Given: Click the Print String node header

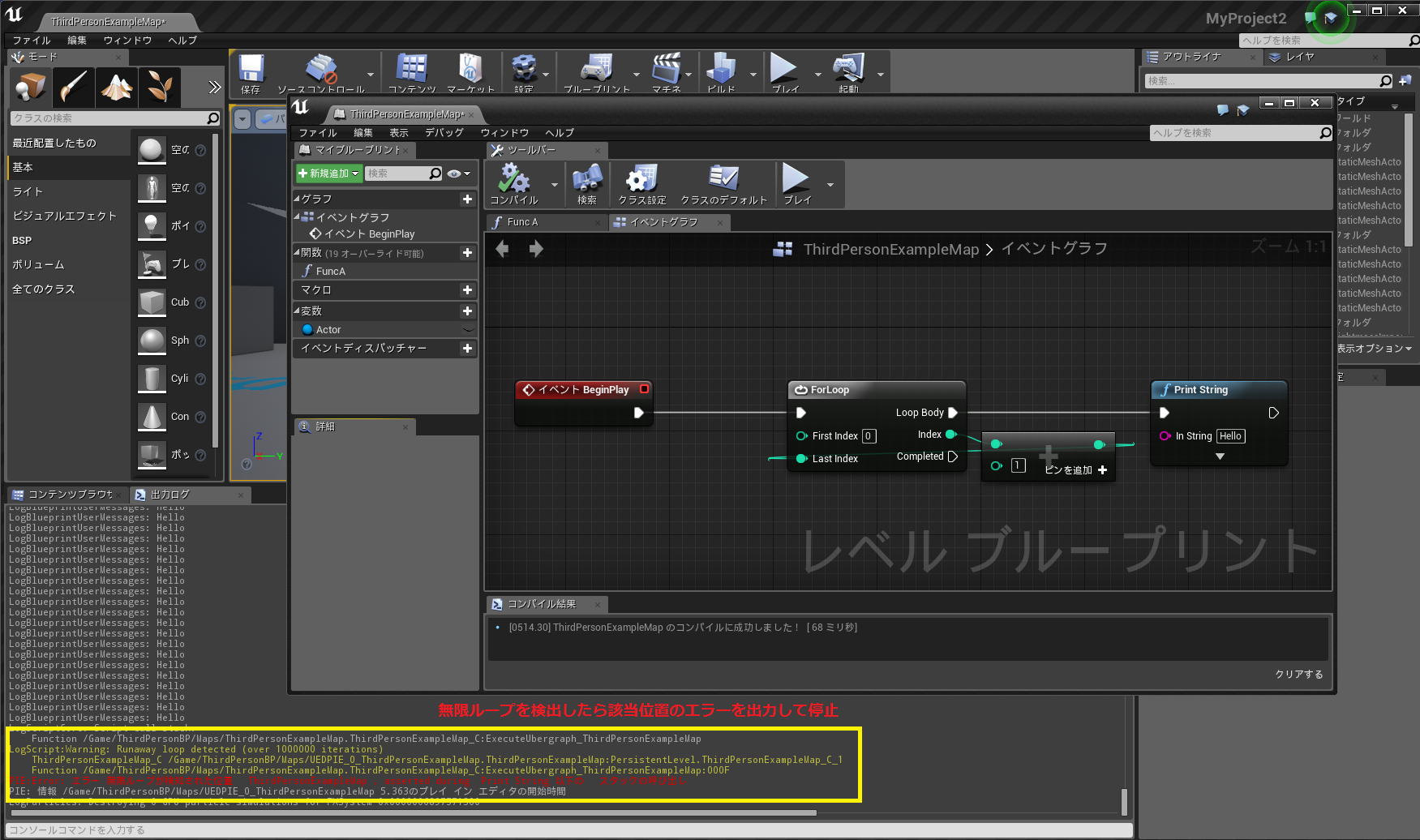Looking at the screenshot, I should 1219,390.
